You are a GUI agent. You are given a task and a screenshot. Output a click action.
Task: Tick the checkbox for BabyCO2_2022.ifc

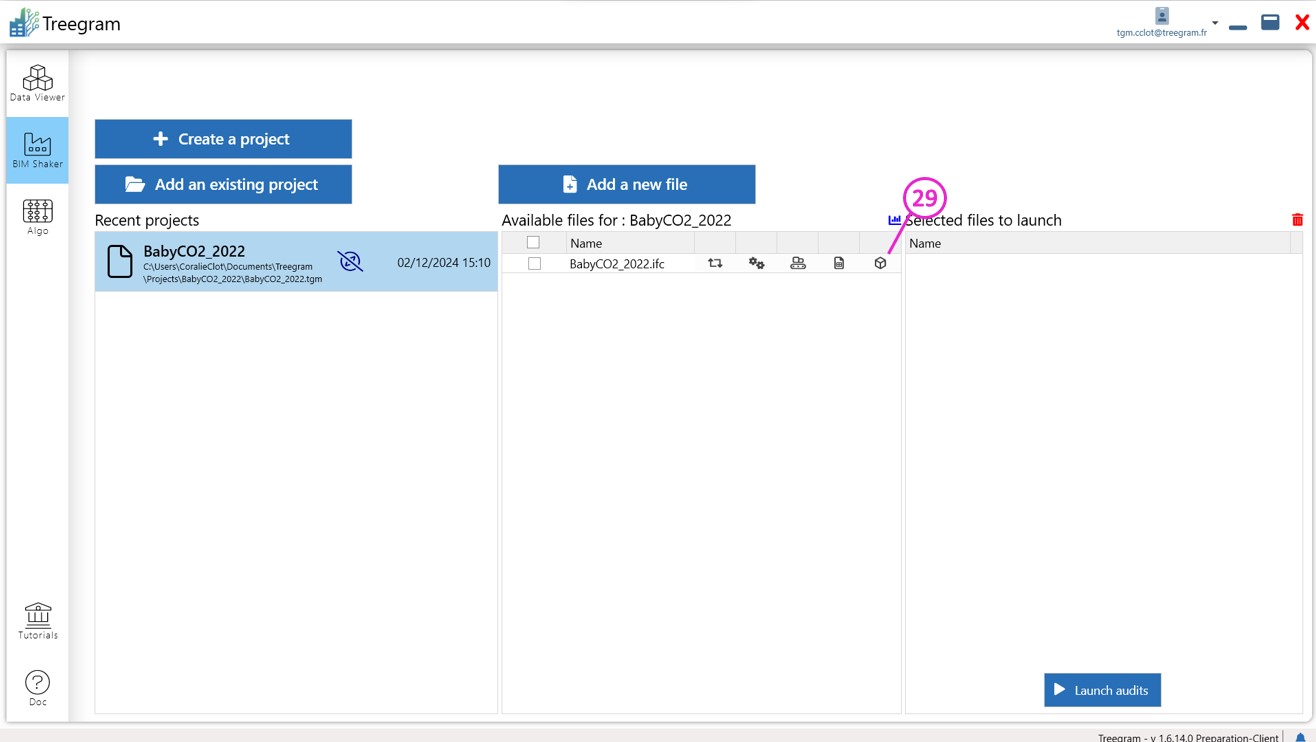point(534,264)
